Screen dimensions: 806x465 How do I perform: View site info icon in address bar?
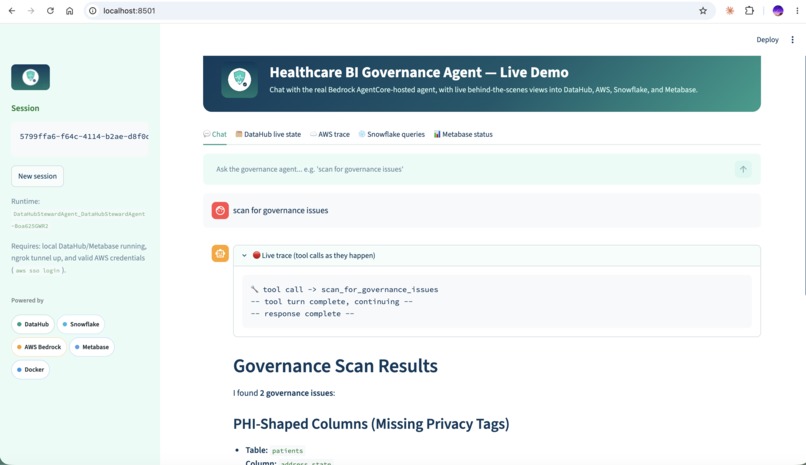pyautogui.click(x=93, y=11)
